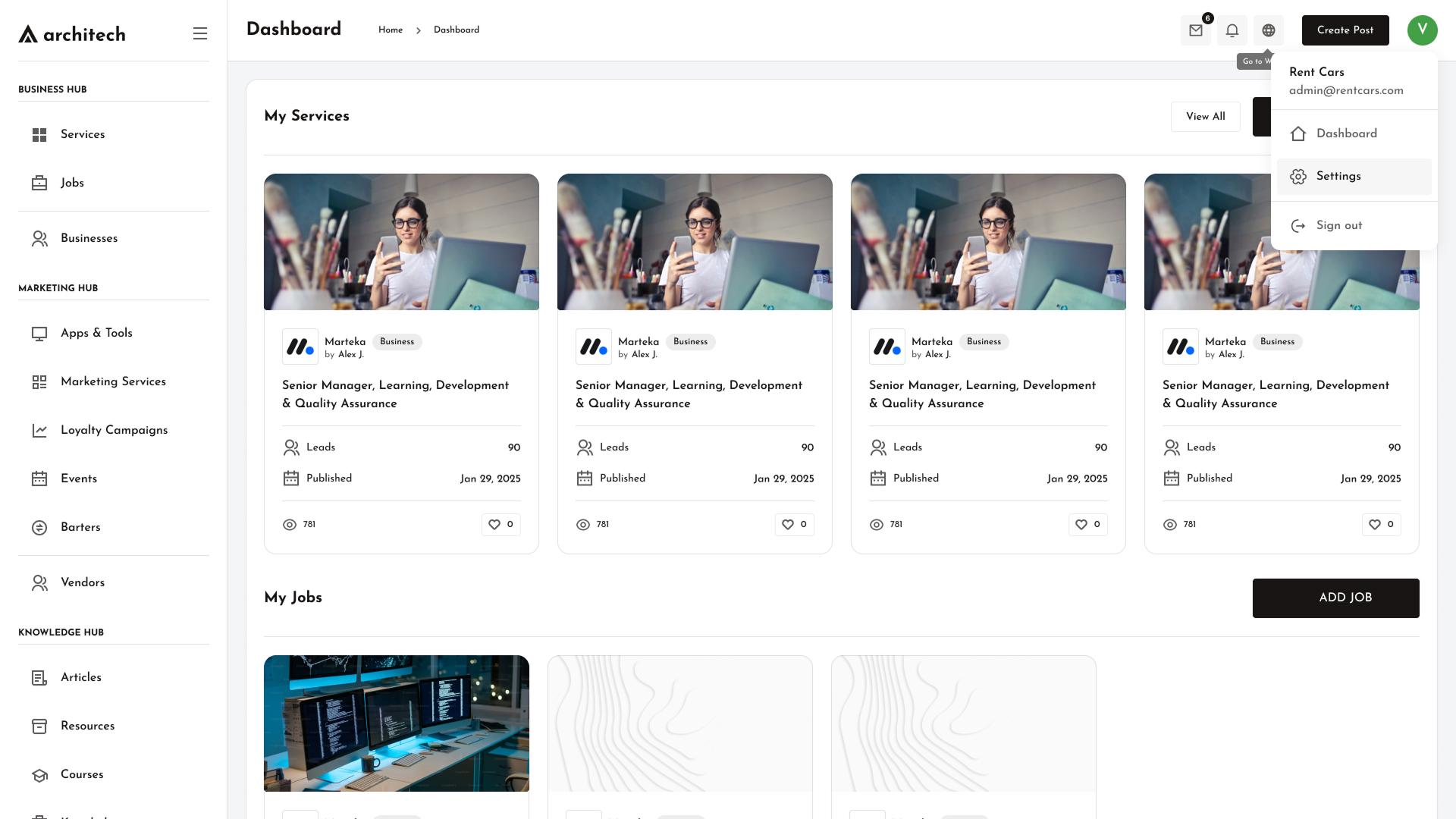Open second service card photo thumbnail
1456x819 pixels.
(x=695, y=242)
